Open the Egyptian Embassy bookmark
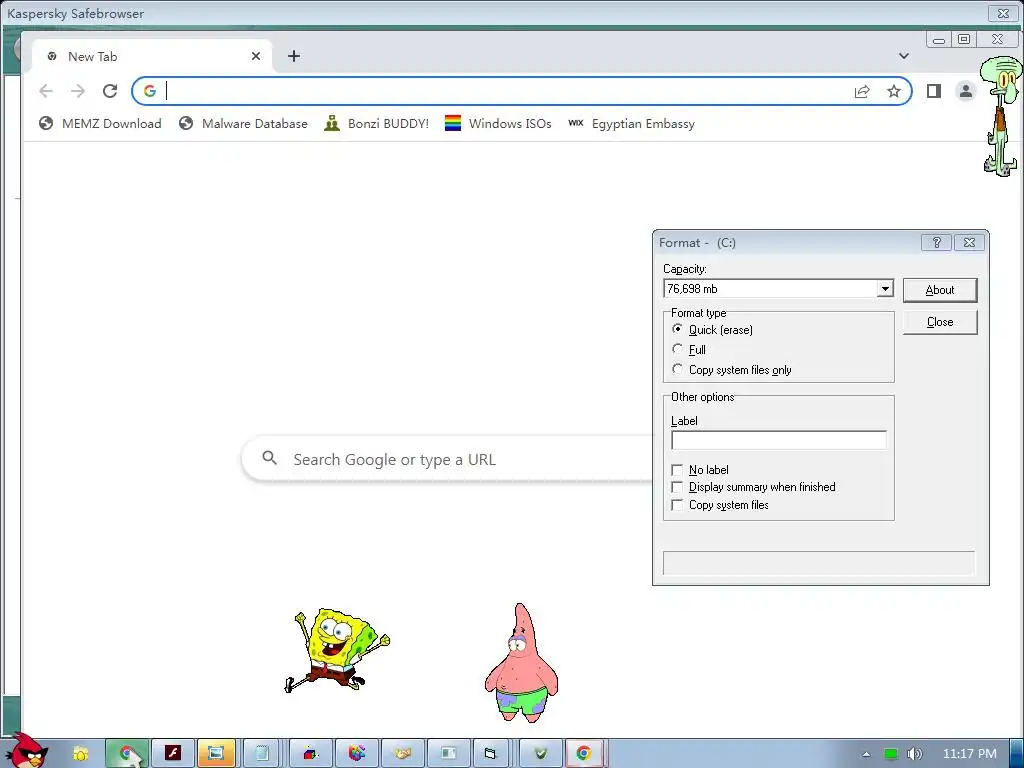Viewport: 1024px width, 768px height. click(x=632, y=123)
